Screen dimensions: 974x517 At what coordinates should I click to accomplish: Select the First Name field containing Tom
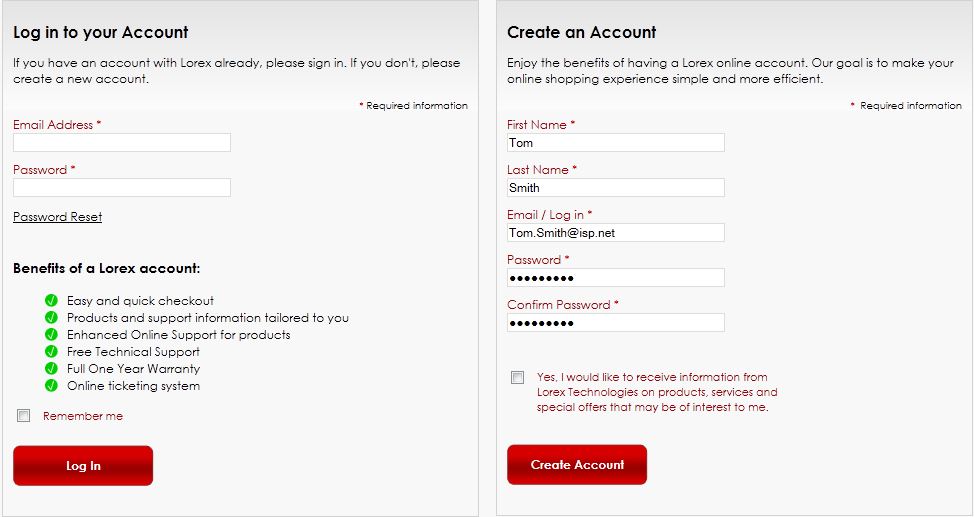coord(616,142)
